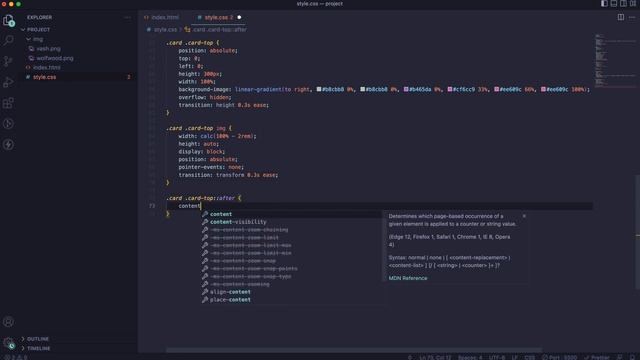The height and width of the screenshot is (360, 640).
Task: Click the notifications bell in status bar
Action: point(632,357)
